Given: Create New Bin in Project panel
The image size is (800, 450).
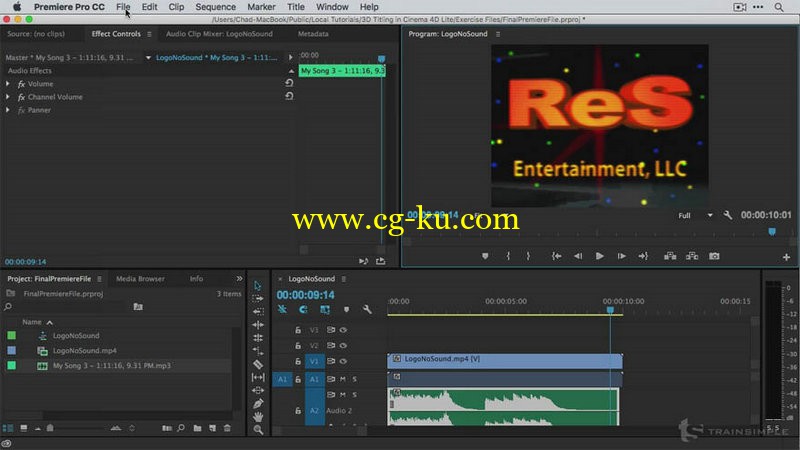Looking at the screenshot, I should [197, 428].
